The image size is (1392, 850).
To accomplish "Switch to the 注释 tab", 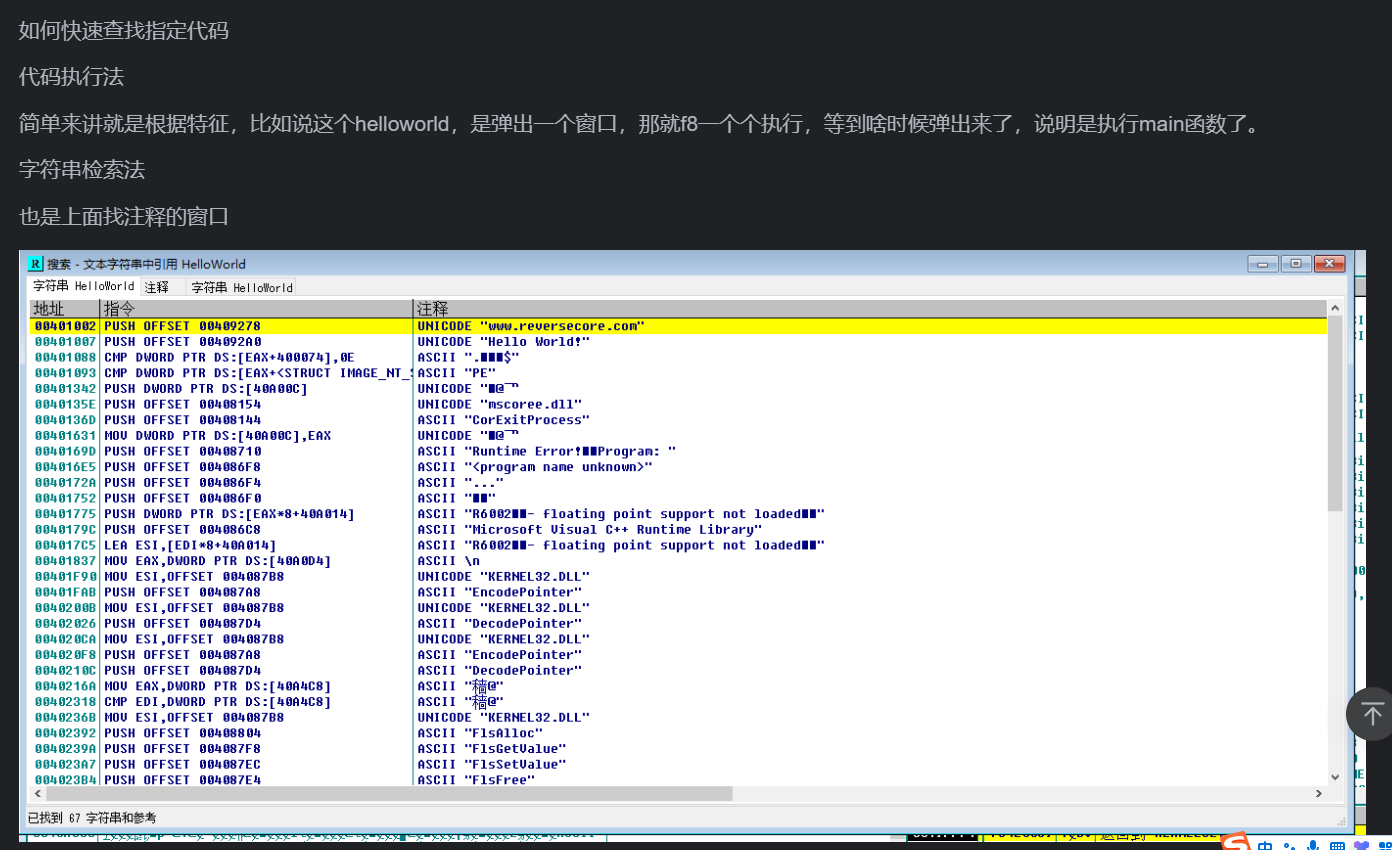I will [157, 287].
